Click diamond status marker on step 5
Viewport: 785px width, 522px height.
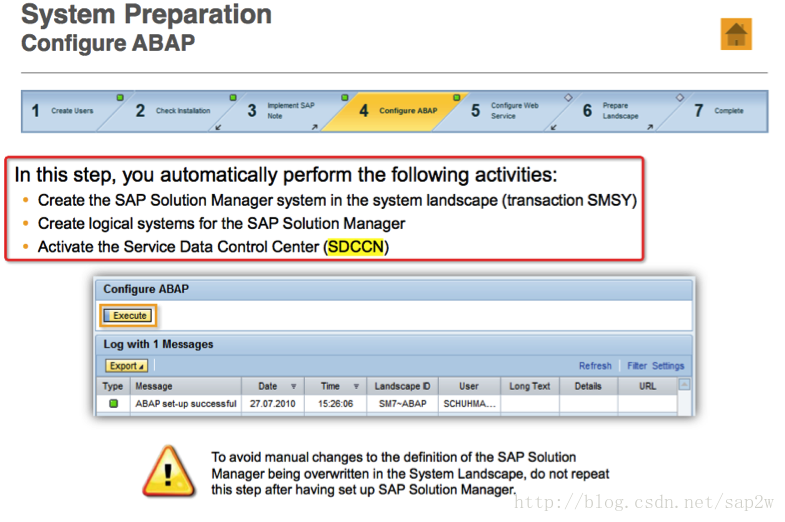point(568,98)
